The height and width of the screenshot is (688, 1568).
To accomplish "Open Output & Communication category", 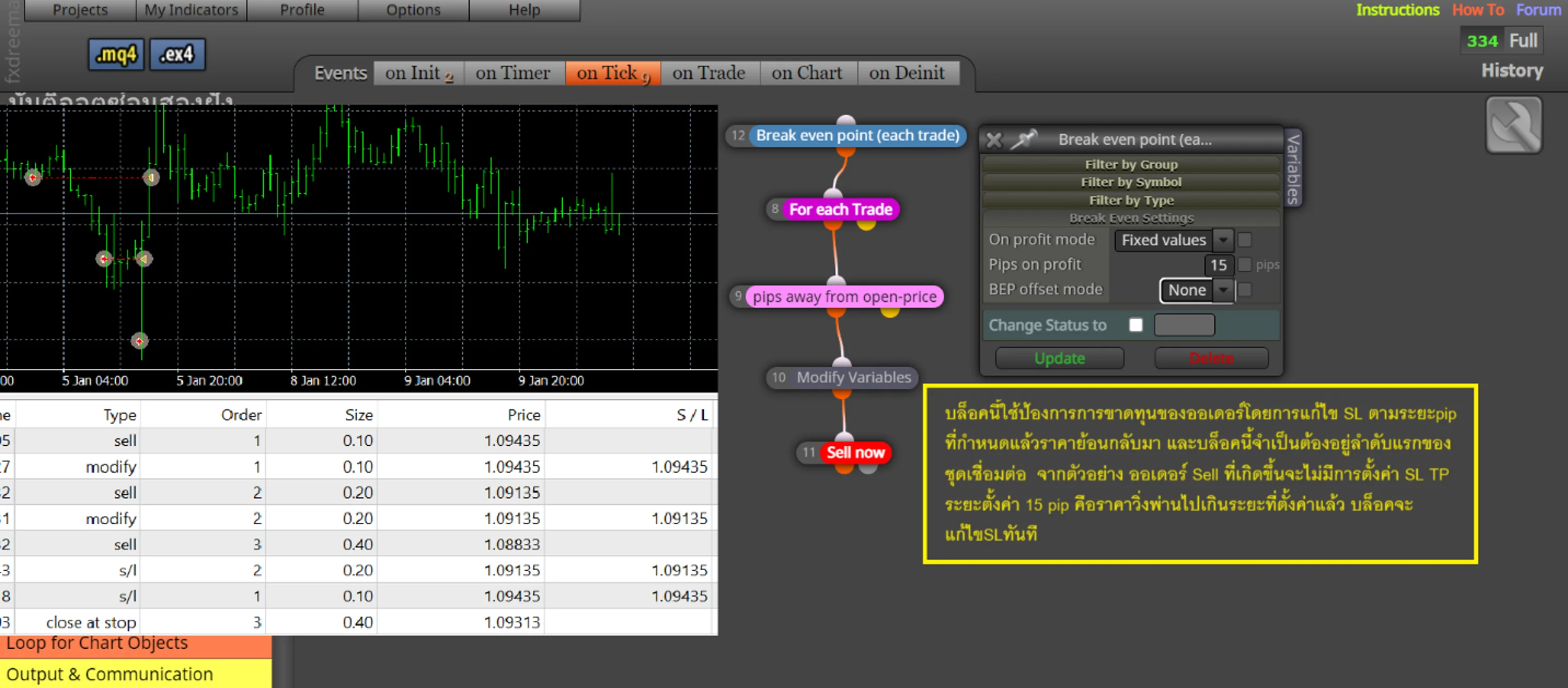I will pyautogui.click(x=135, y=674).
